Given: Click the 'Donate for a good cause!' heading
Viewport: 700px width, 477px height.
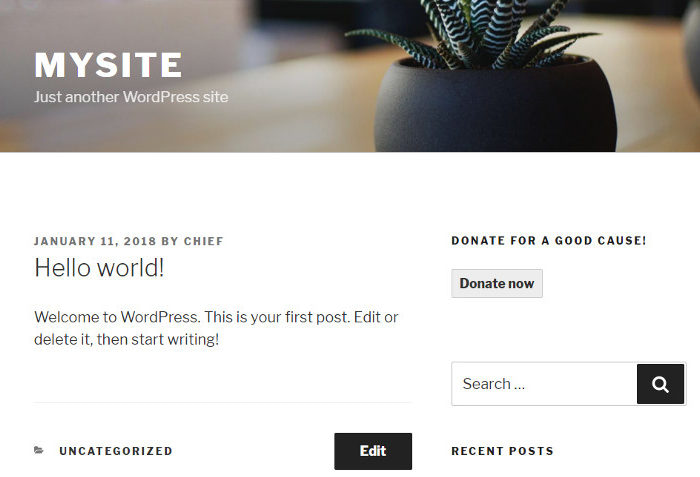Looking at the screenshot, I should [549, 241].
